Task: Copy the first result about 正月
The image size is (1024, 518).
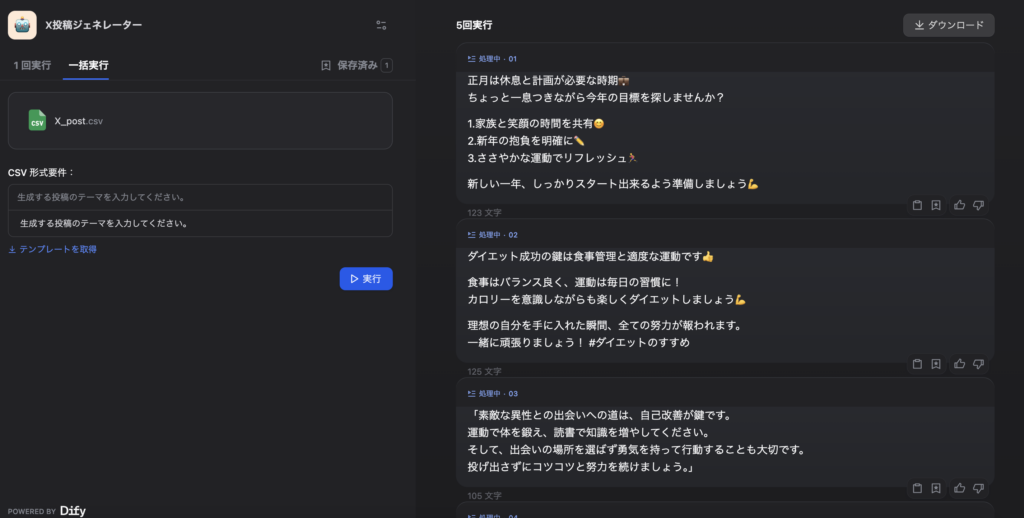Action: (916, 205)
